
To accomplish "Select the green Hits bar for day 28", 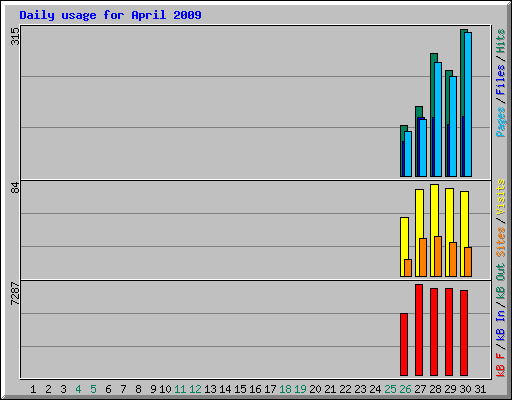I will [x=434, y=57].
